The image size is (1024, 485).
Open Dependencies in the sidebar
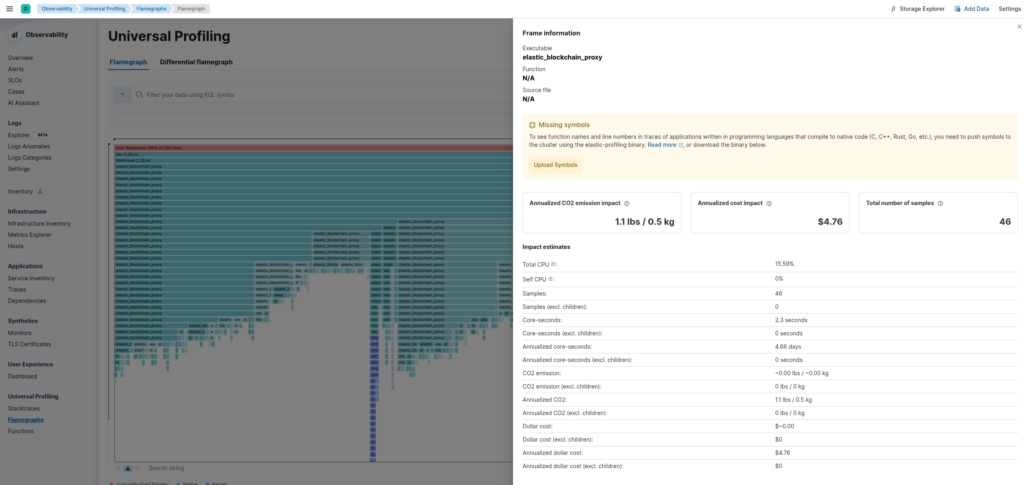coord(27,300)
